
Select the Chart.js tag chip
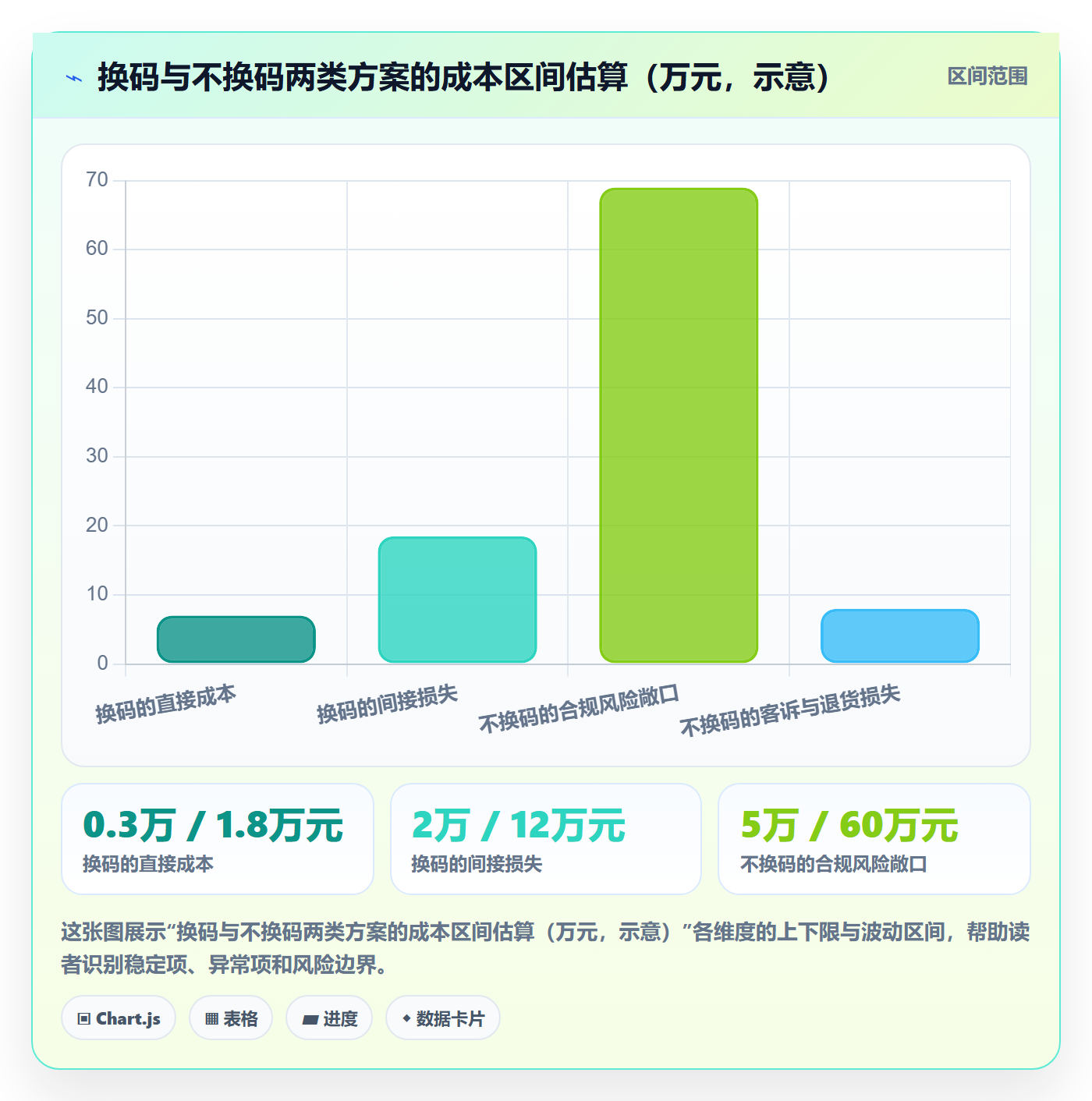pos(119,1018)
